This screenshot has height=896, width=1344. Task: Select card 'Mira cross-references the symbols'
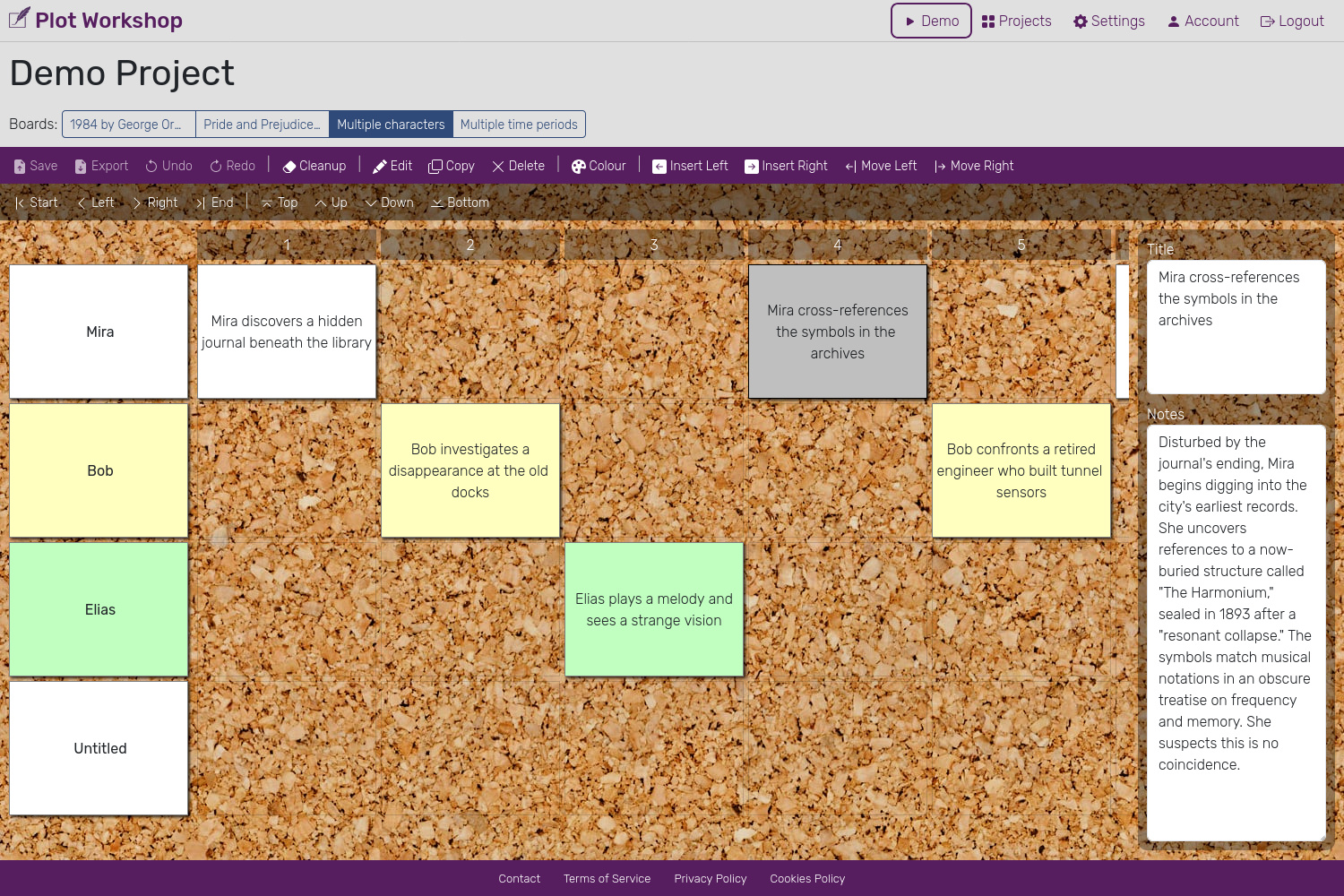(x=838, y=332)
